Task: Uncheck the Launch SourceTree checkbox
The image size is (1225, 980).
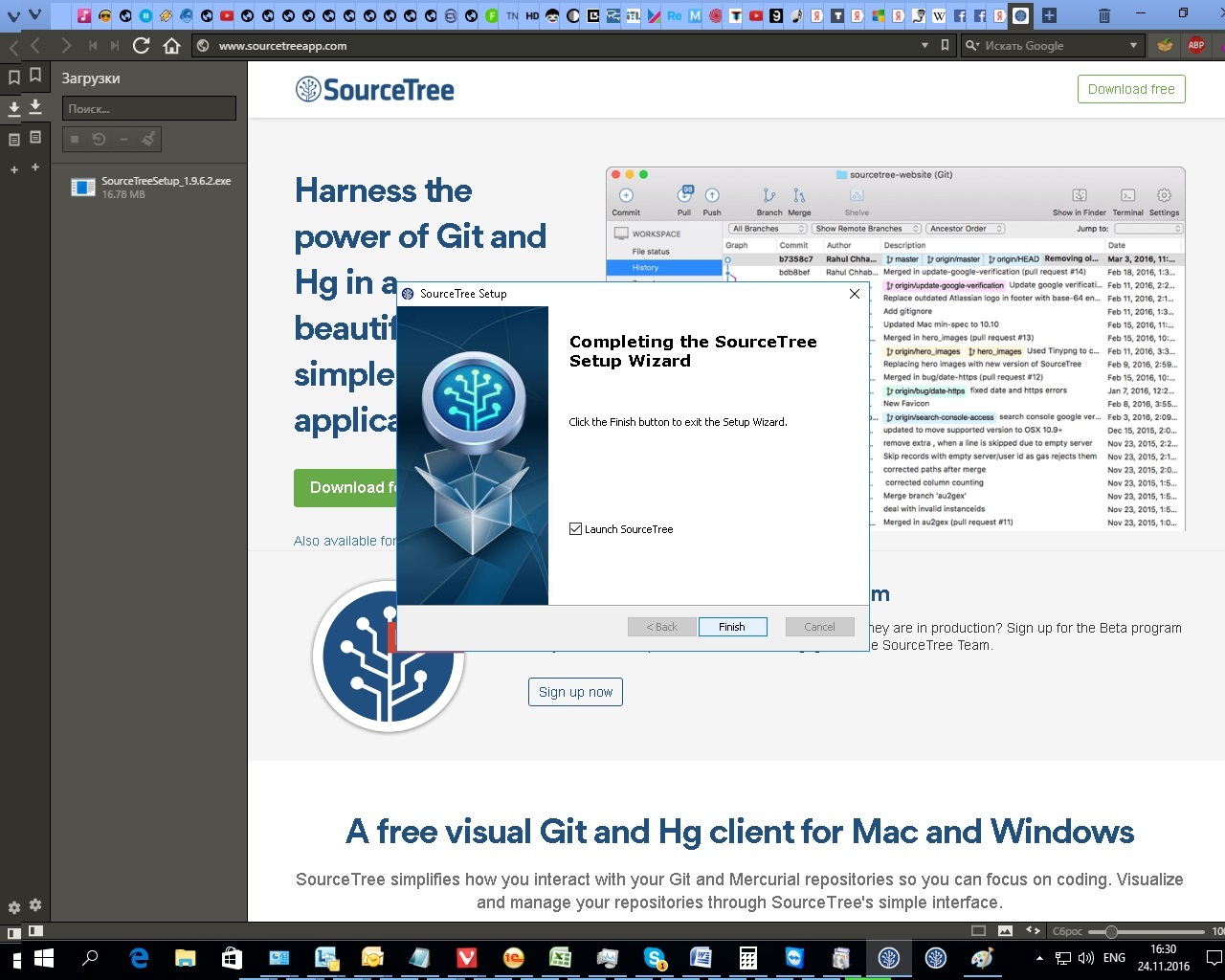Action: (x=575, y=528)
